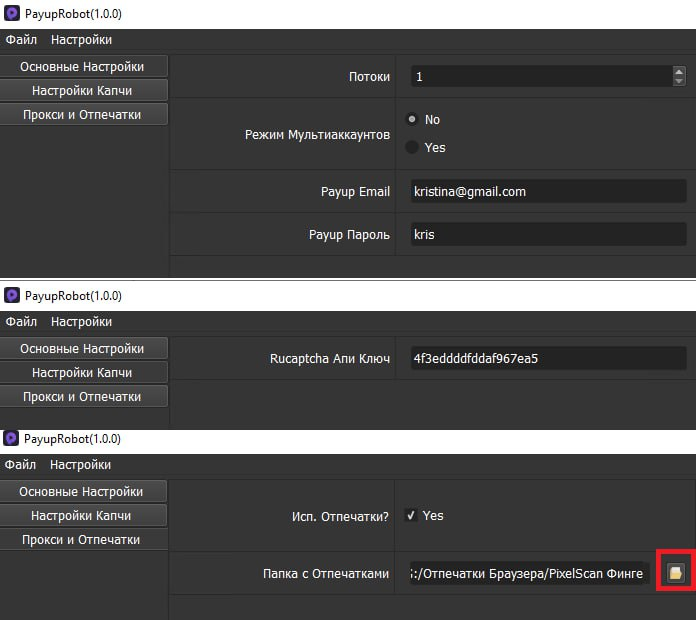The height and width of the screenshot is (620, 696).
Task: Open Настройки menu in middle window
Action: click(81, 321)
